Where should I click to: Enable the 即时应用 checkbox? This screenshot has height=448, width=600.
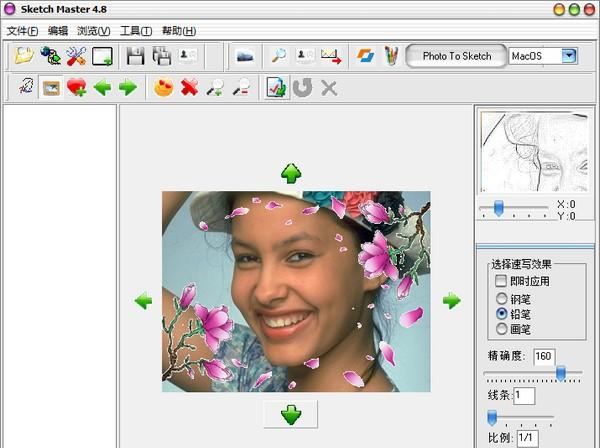(501, 281)
